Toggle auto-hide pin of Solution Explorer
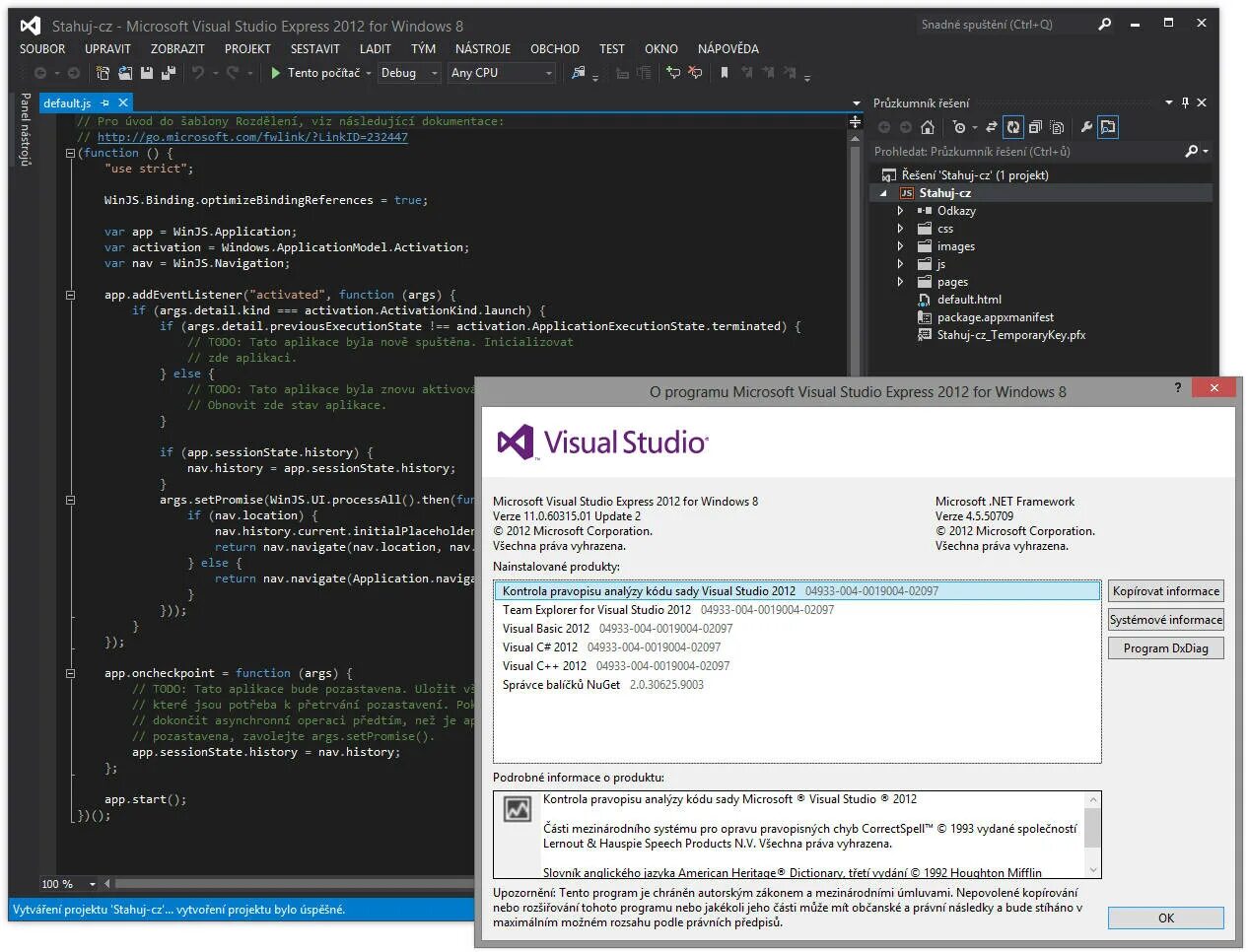The width and height of the screenshot is (1248, 952). coord(1185,102)
